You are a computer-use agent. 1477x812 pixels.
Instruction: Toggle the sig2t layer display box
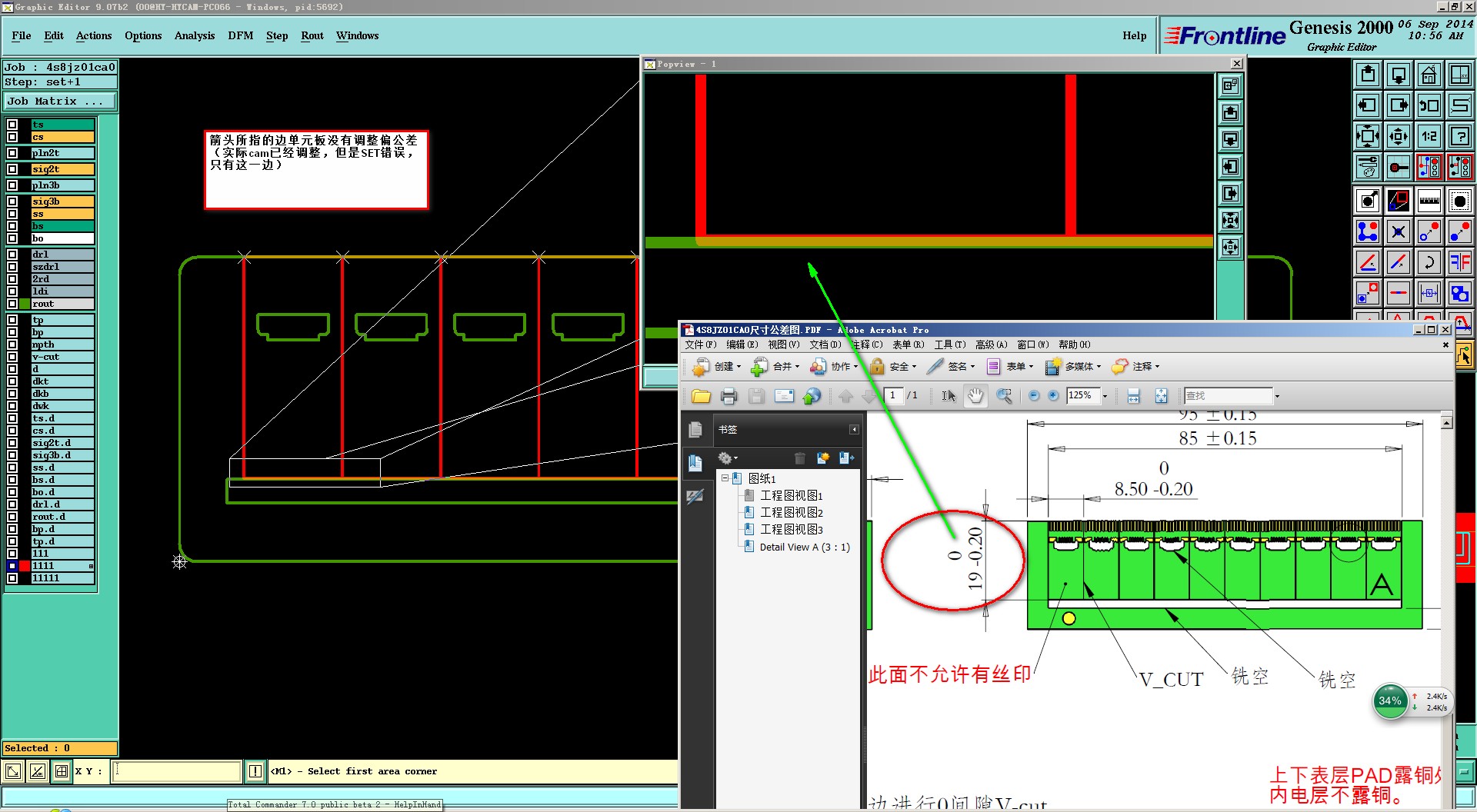[12, 169]
